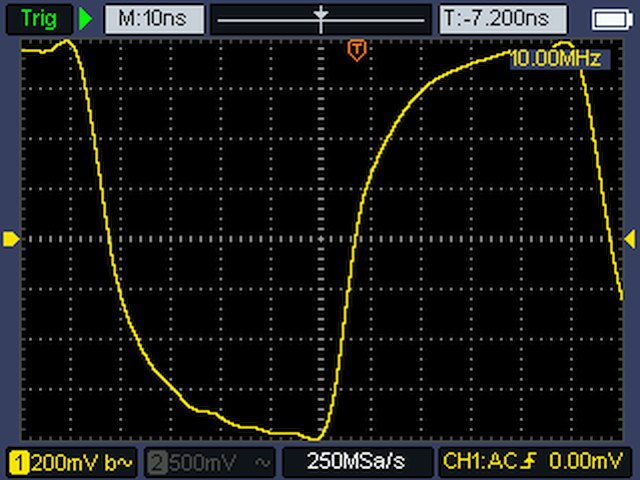Select the T:-7.200ns trigger time readout
The image size is (640, 480).
click(x=503, y=19)
